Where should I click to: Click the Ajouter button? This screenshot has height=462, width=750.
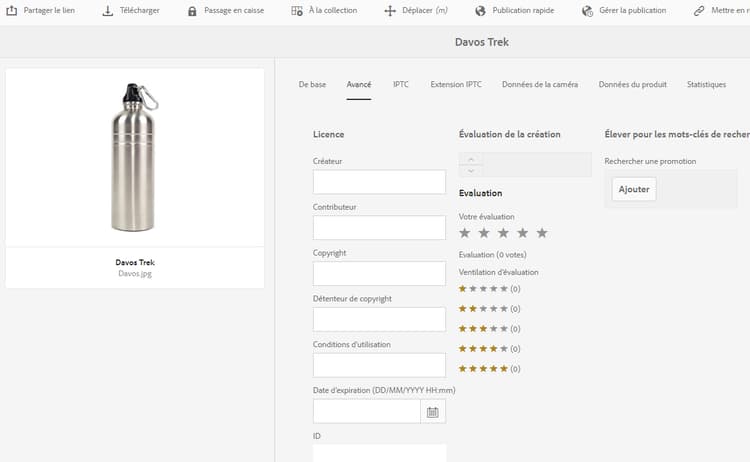click(634, 189)
